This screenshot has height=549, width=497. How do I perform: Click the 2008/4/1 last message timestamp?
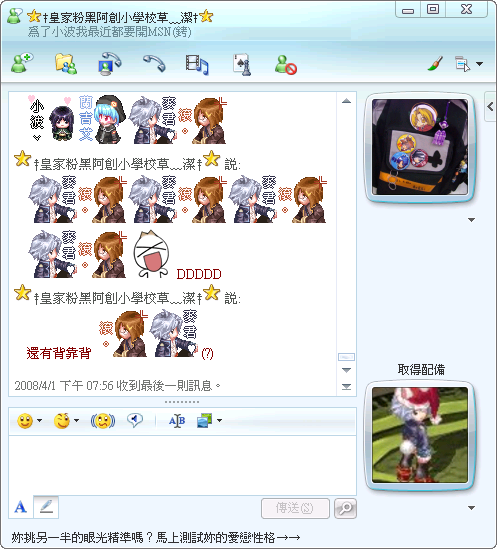(117, 385)
